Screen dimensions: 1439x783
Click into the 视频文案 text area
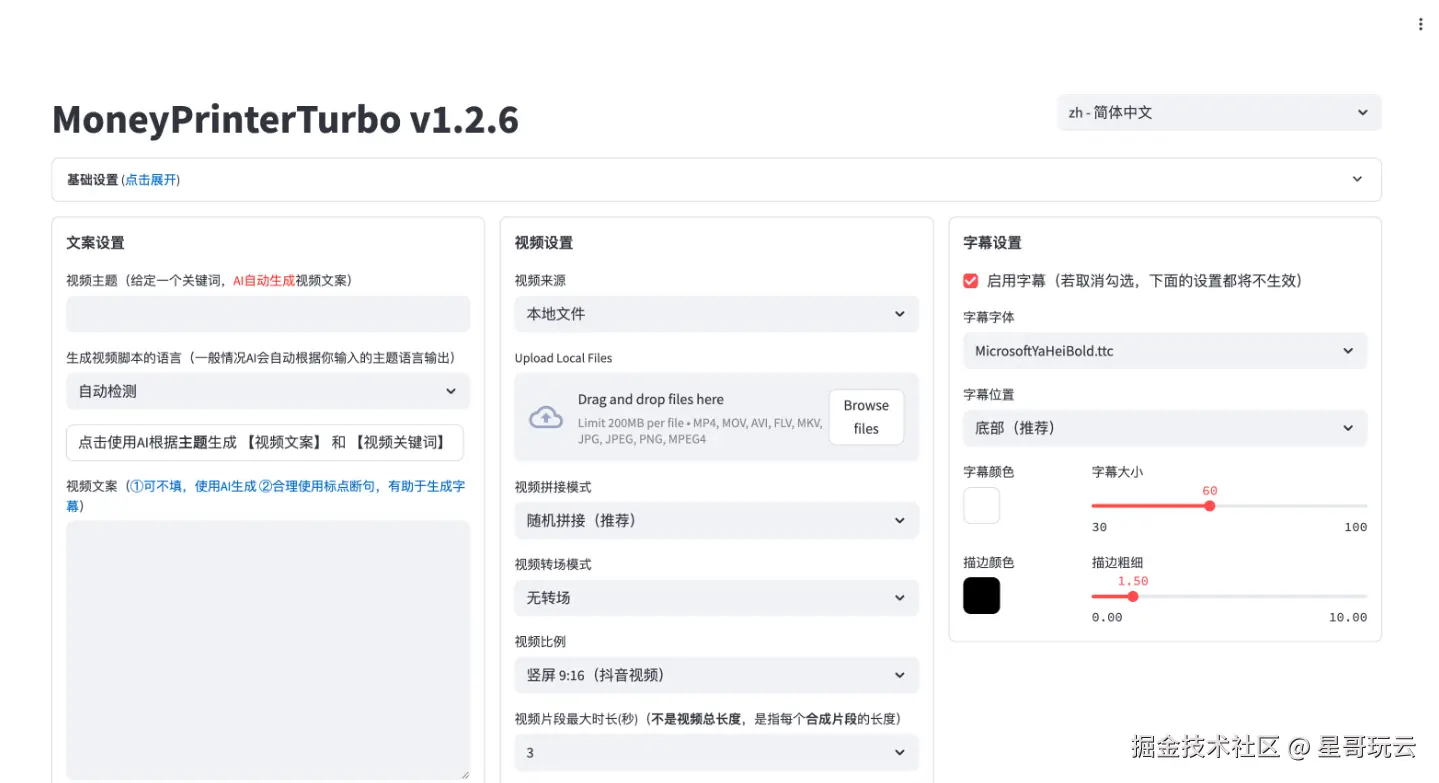pos(268,650)
